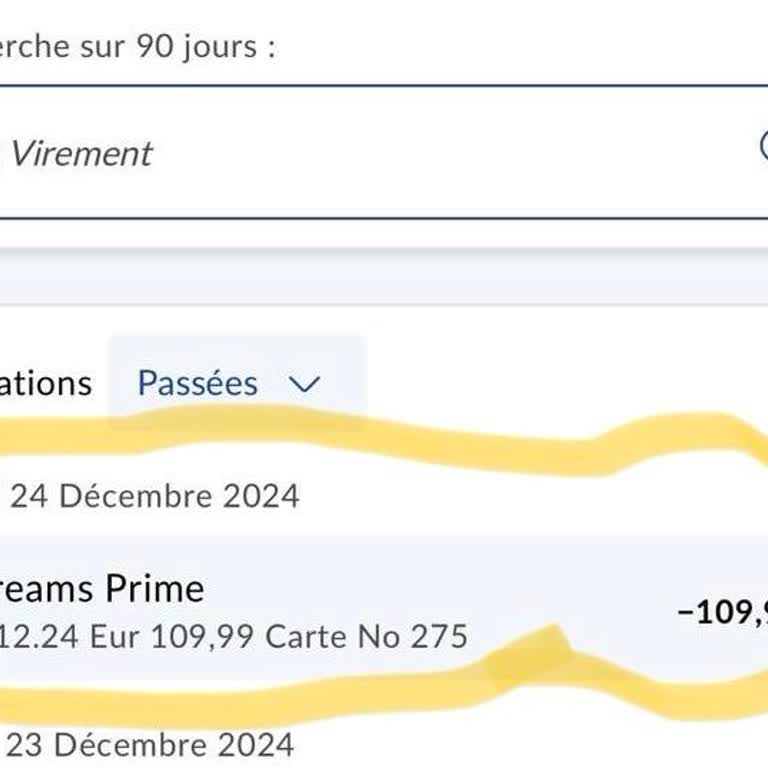
Task: Click the gray band below the search box
Action: (384, 276)
